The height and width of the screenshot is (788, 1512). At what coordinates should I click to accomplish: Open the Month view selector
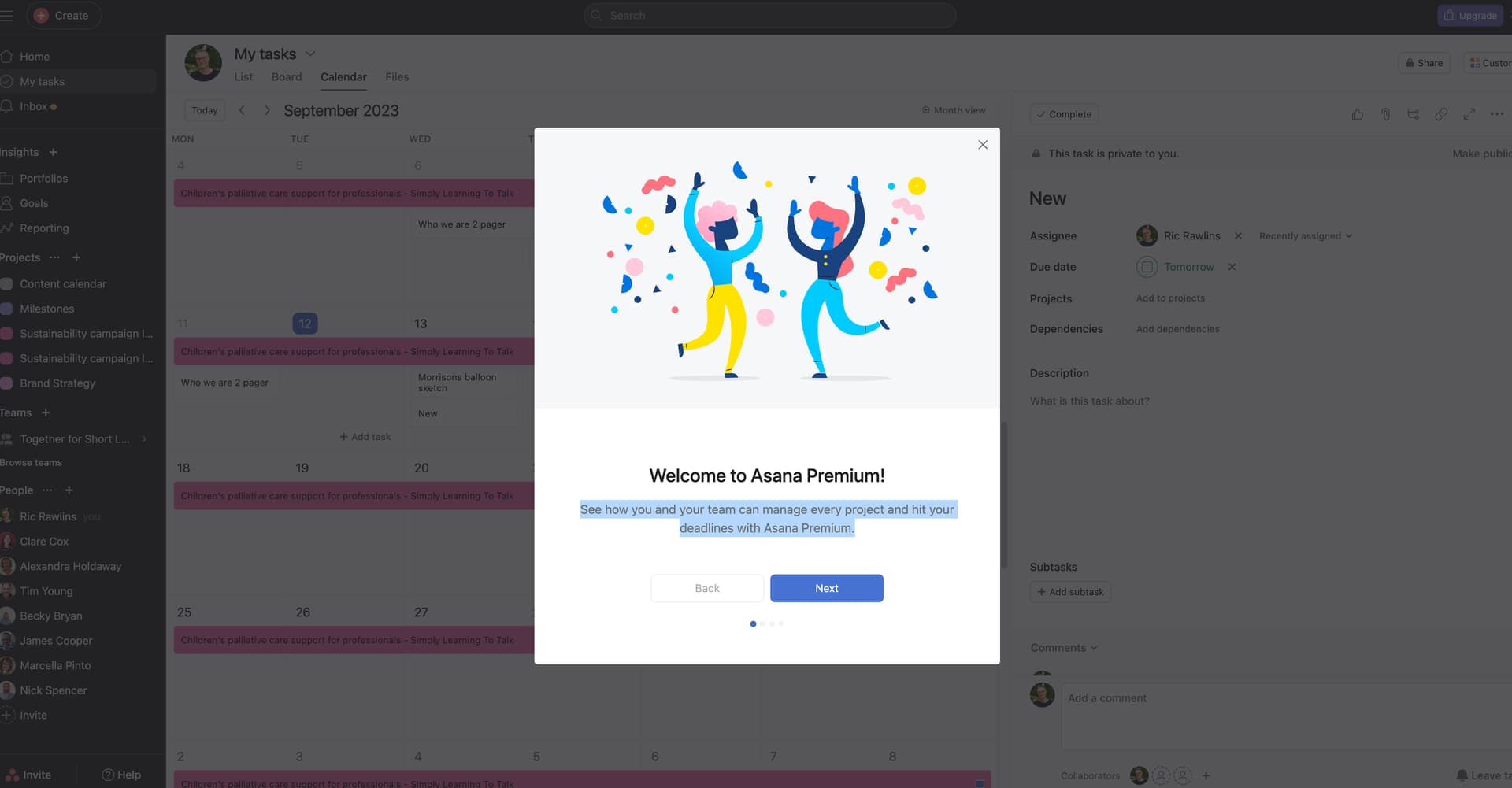click(954, 110)
